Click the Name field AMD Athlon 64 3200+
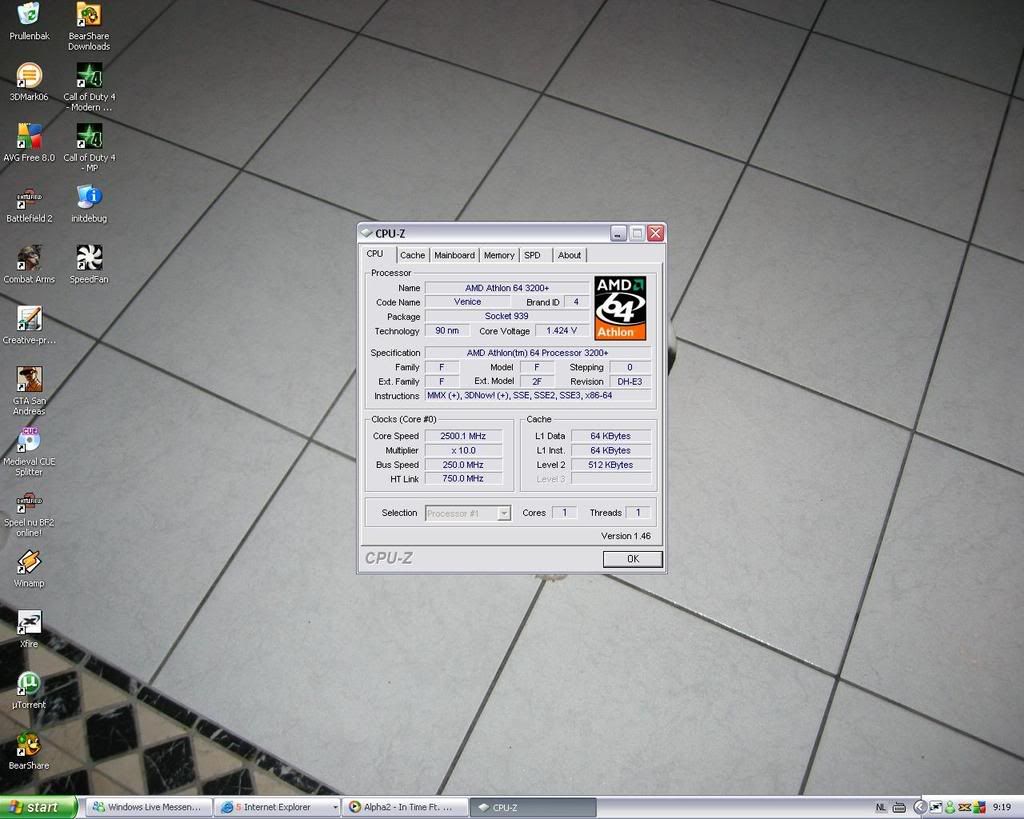The height and width of the screenshot is (819, 1024). (x=507, y=288)
